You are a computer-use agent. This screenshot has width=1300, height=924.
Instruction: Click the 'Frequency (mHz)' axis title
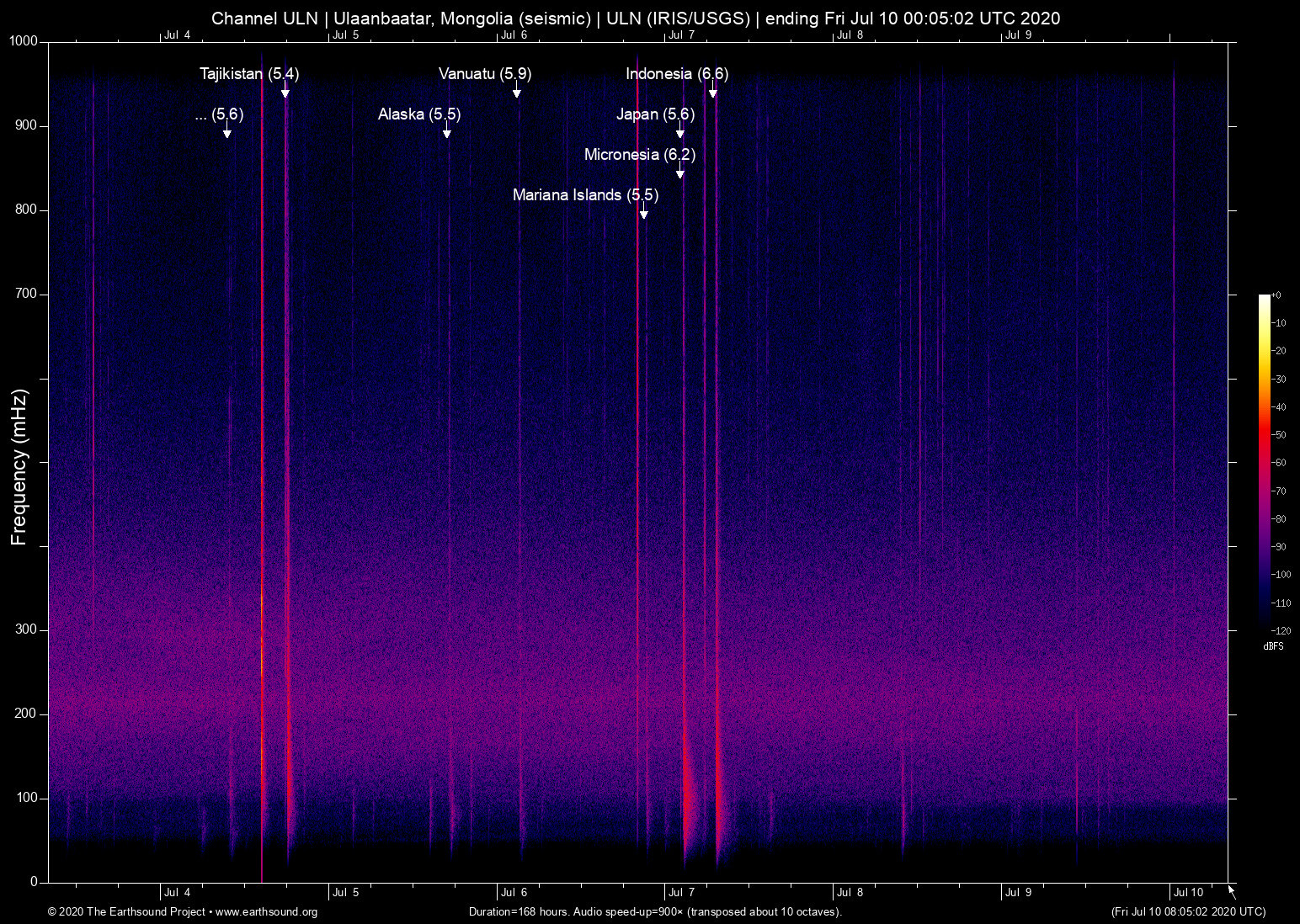[x=19, y=467]
